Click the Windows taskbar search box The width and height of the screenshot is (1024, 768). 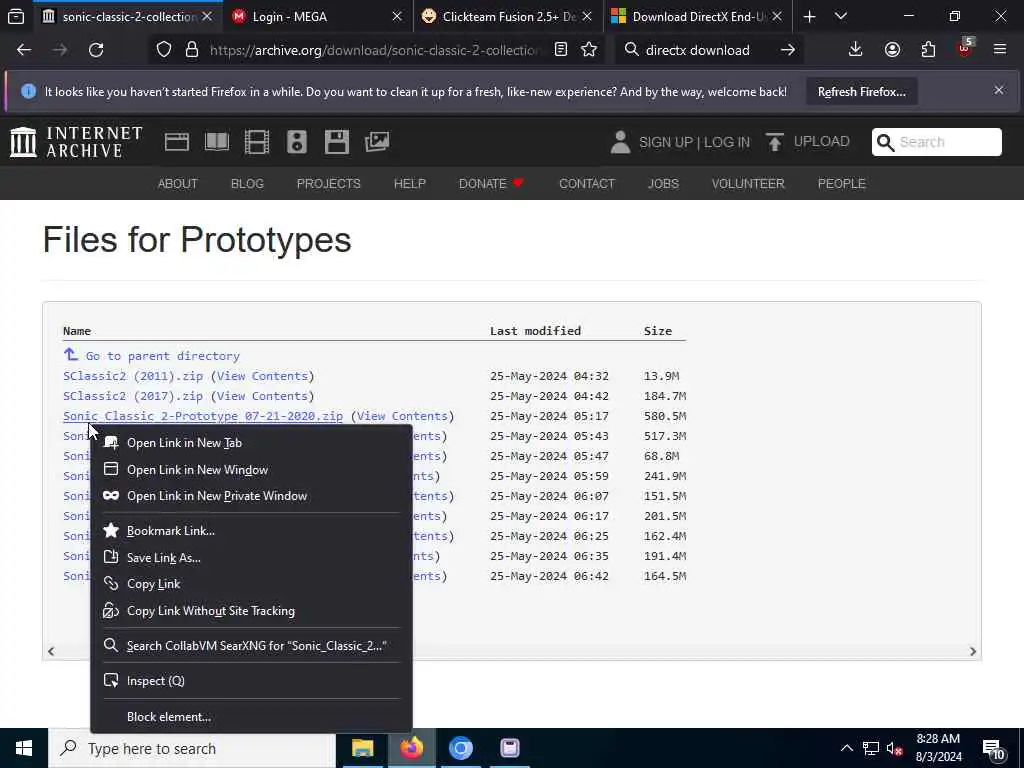[192, 748]
